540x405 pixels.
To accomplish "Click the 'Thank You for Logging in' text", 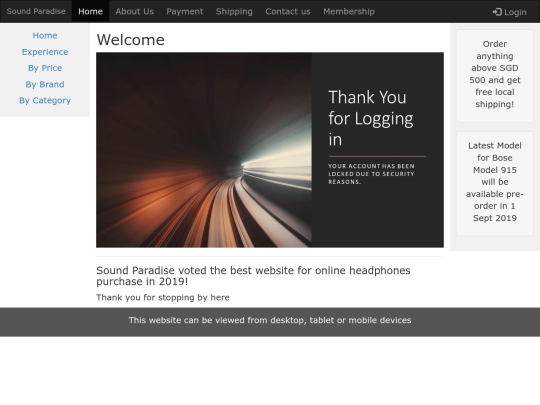I will tap(371, 118).
